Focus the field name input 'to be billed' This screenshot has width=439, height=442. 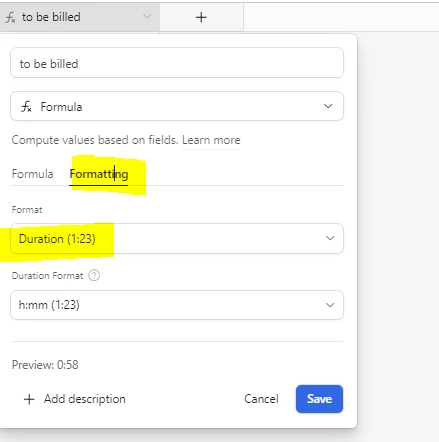coord(177,63)
